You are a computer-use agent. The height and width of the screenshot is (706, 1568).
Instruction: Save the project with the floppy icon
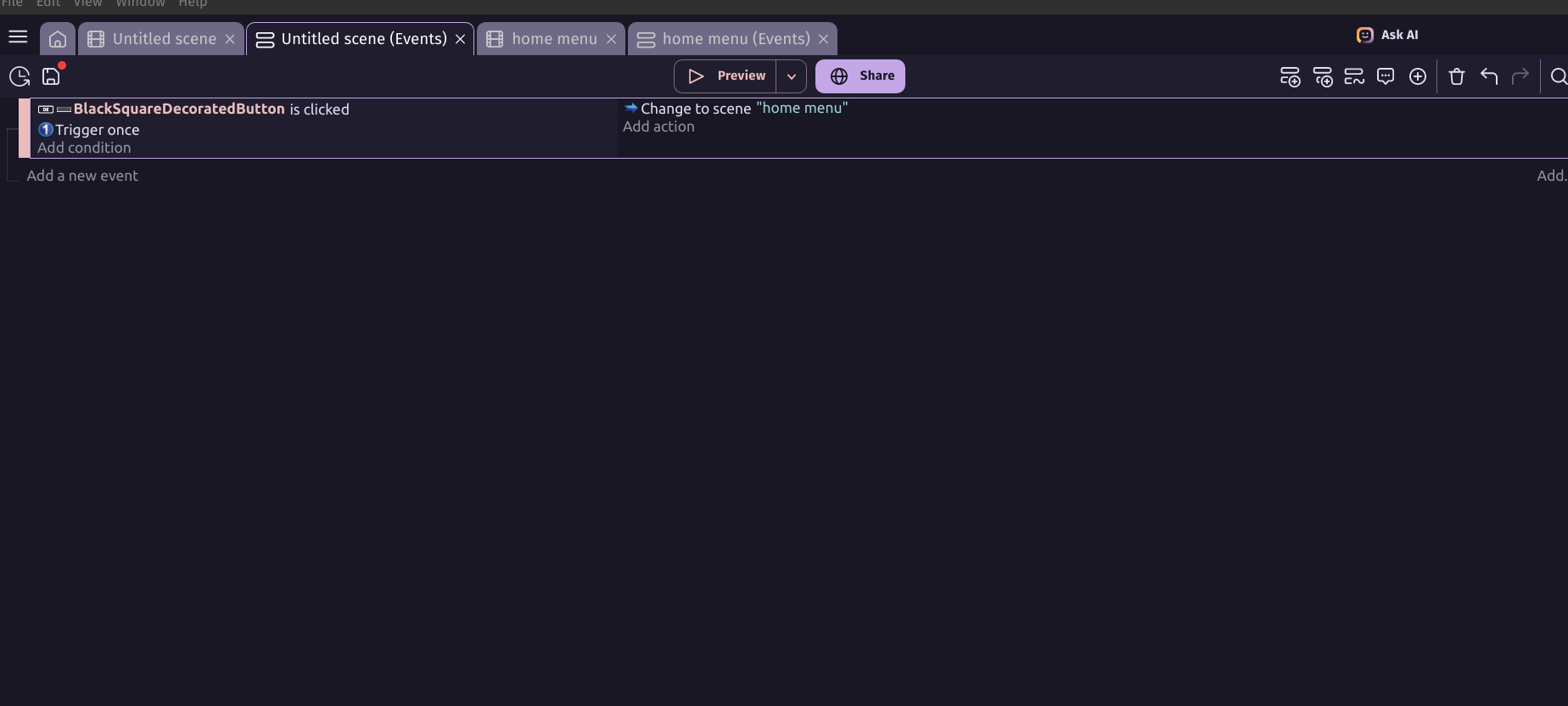[51, 76]
